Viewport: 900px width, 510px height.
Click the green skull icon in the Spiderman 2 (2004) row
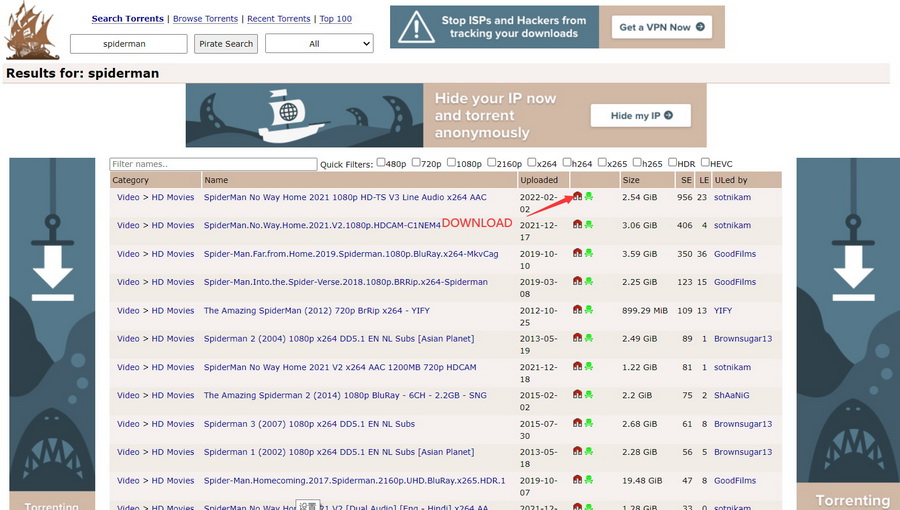[x=589, y=339]
